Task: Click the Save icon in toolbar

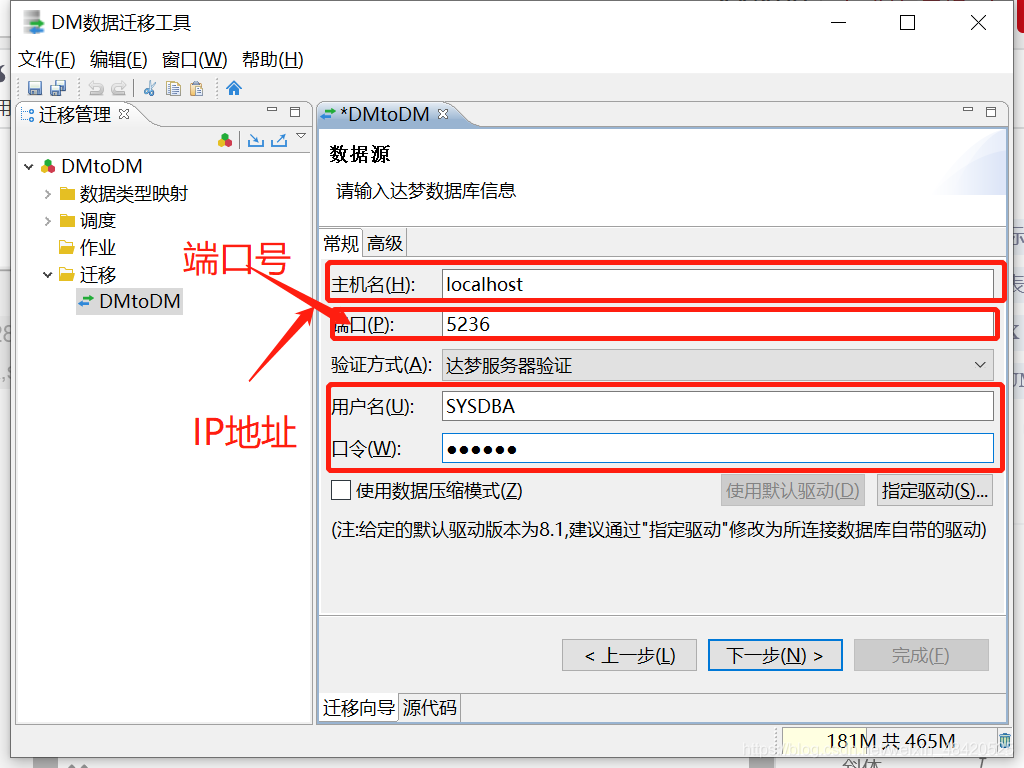Action: click(35, 88)
